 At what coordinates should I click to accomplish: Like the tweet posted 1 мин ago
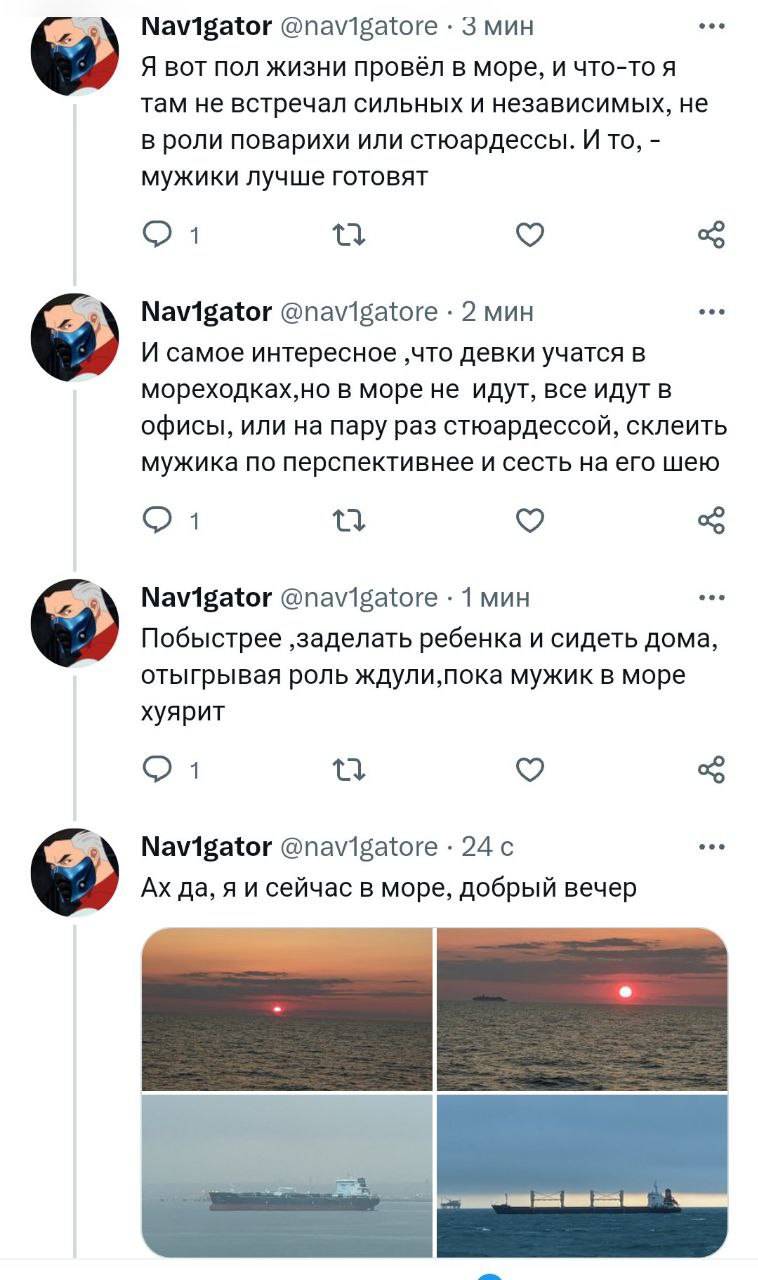pyautogui.click(x=530, y=769)
